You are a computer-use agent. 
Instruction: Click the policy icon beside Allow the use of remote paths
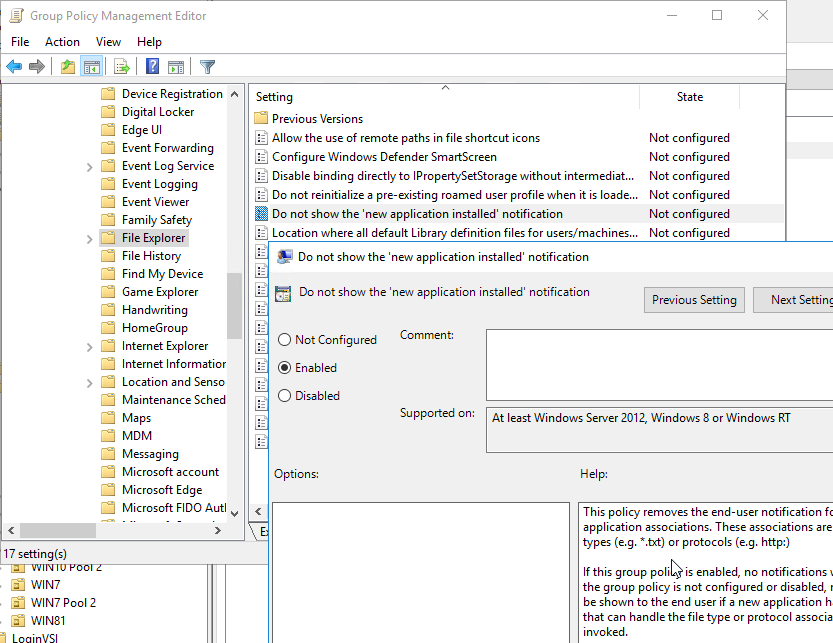pyautogui.click(x=261, y=138)
